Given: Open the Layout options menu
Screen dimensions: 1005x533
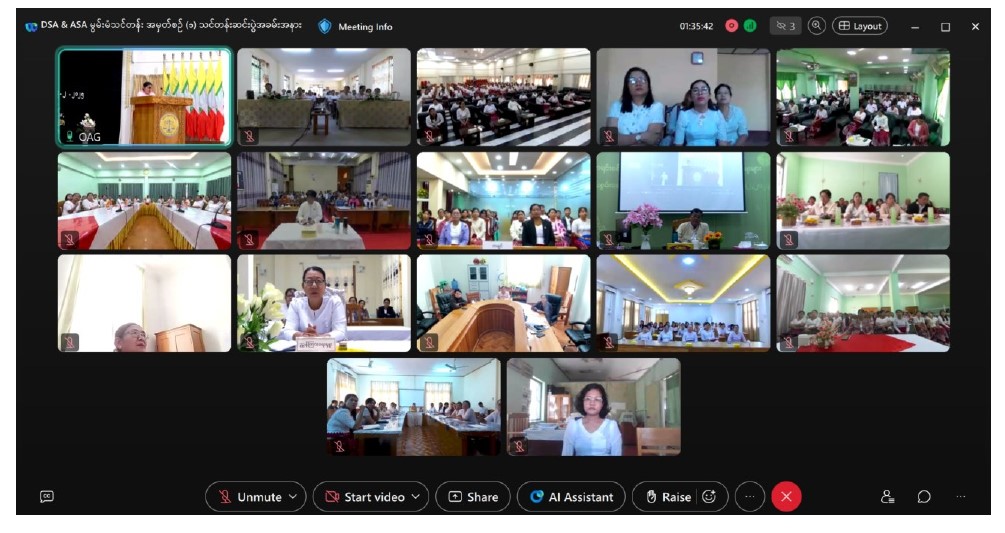Looking at the screenshot, I should (860, 26).
